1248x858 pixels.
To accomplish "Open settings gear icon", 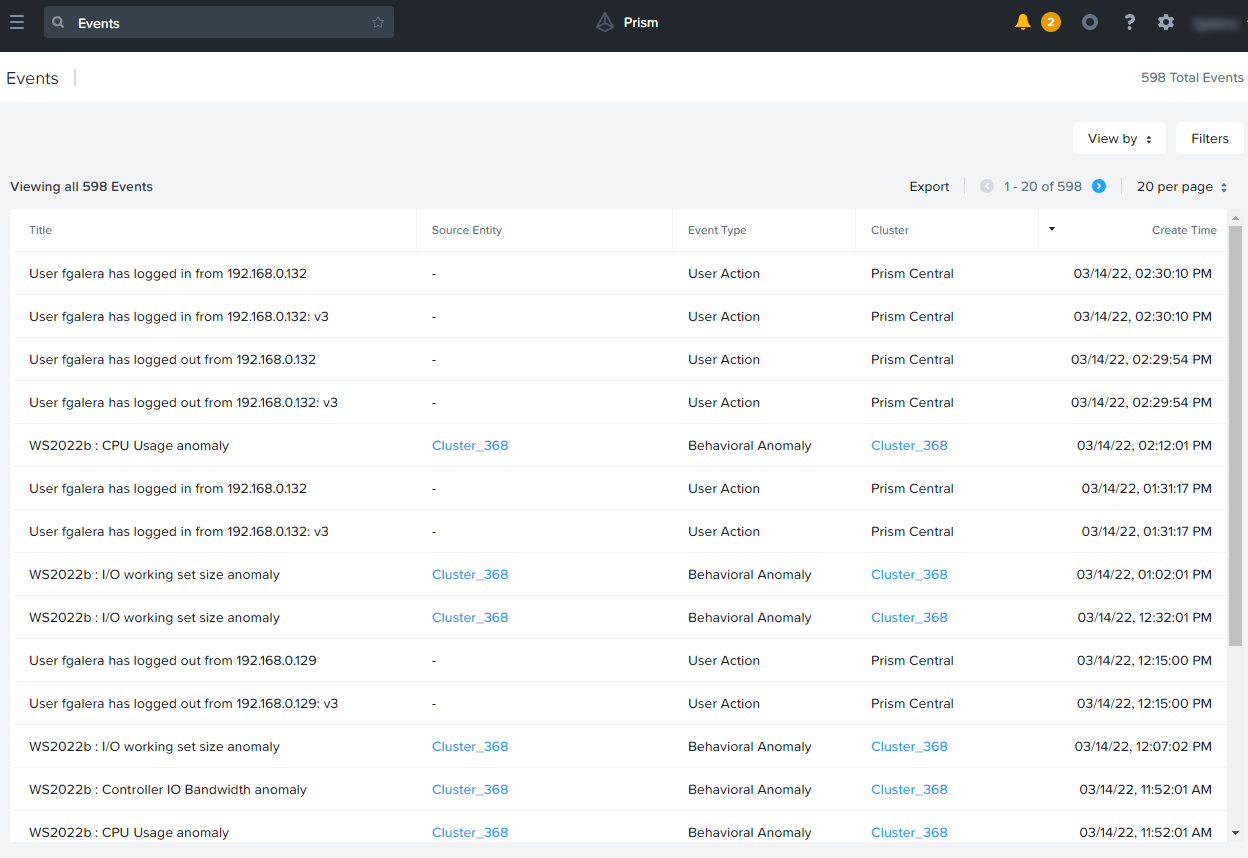I will (x=1166, y=22).
